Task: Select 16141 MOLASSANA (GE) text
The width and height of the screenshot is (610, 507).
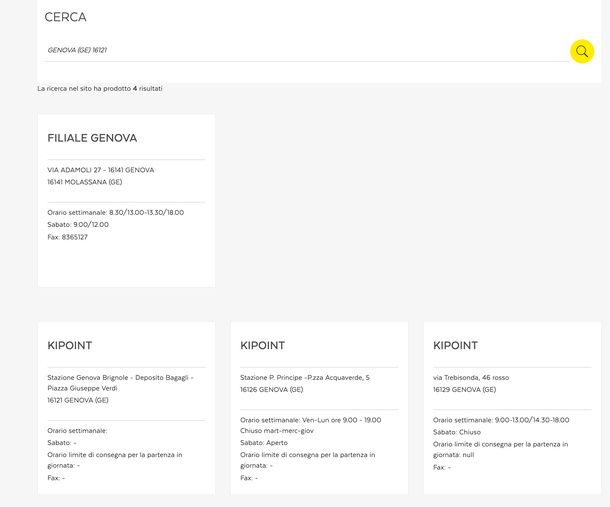Action: pyautogui.click(x=85, y=182)
